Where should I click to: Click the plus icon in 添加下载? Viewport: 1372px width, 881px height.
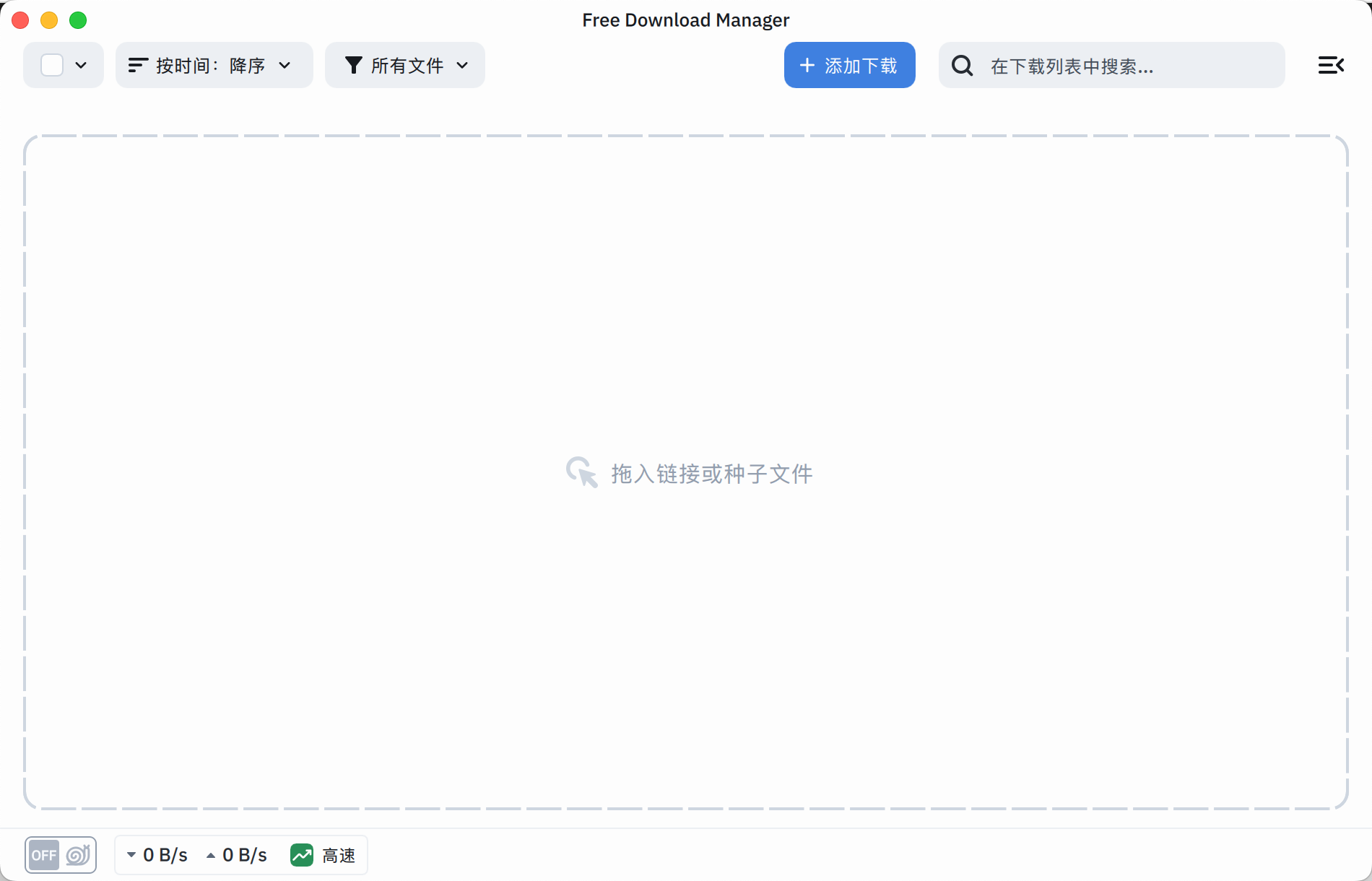[807, 65]
